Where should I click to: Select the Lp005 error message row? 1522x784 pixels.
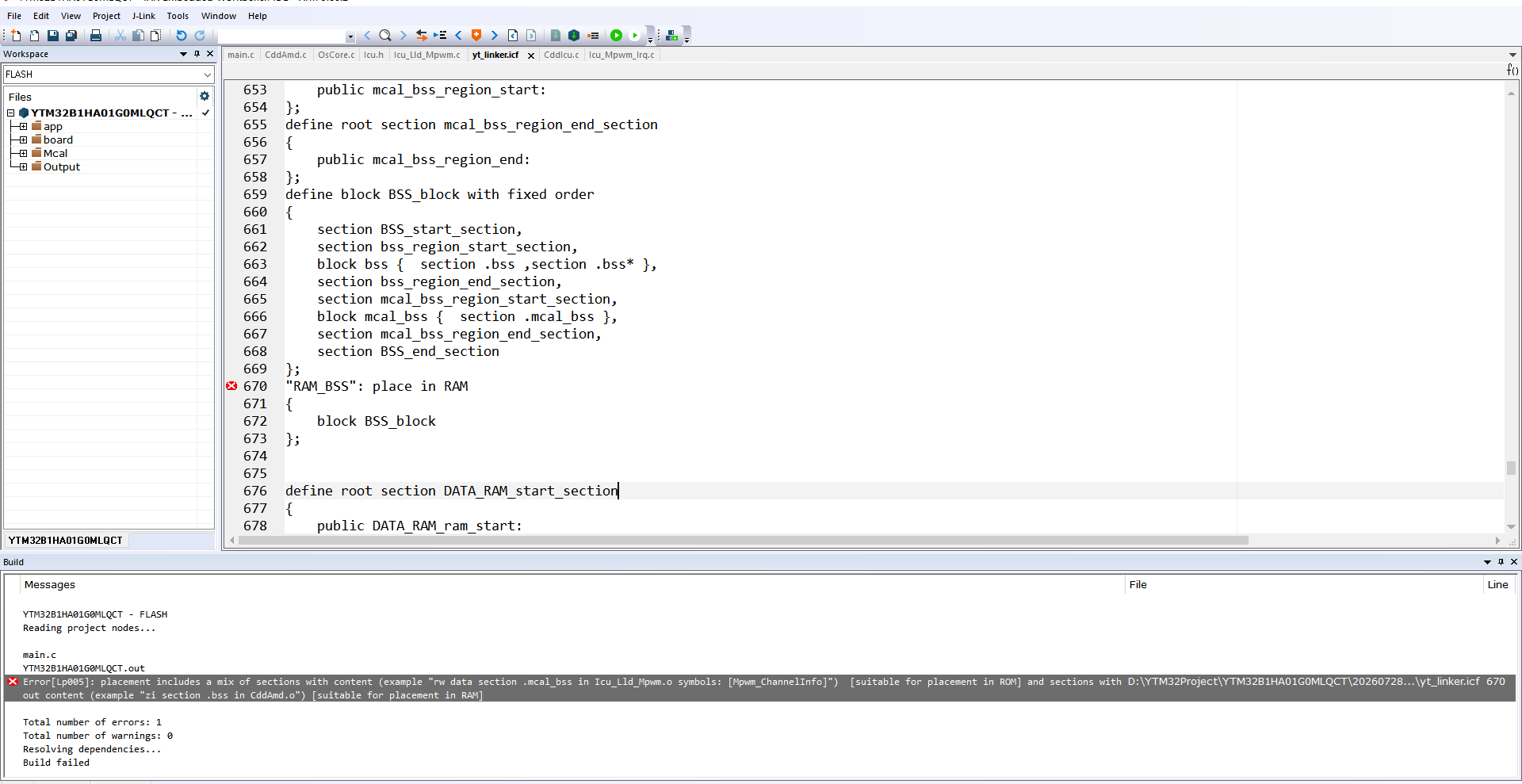click(x=759, y=688)
